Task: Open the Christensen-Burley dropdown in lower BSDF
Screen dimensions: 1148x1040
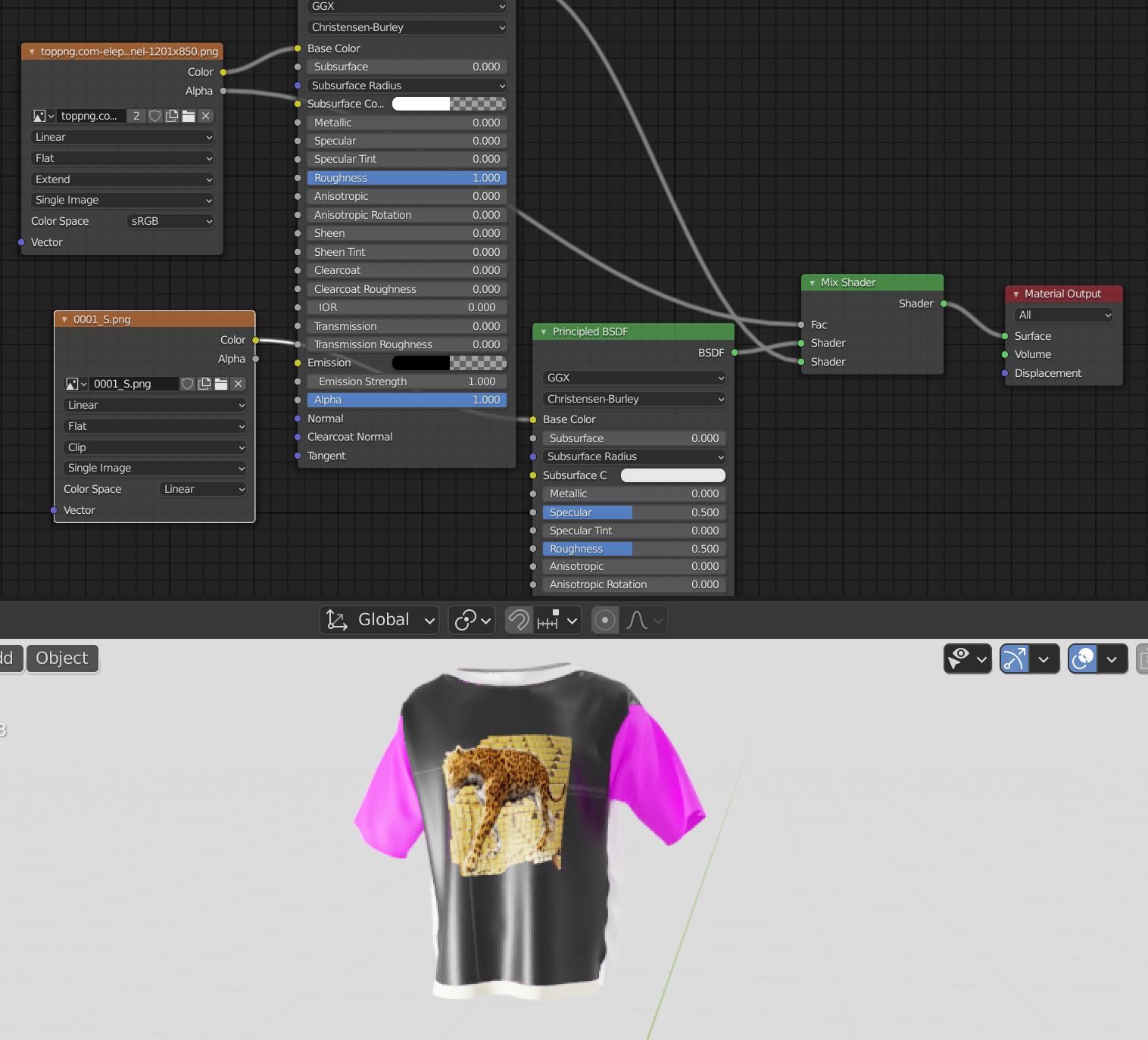Action: click(635, 399)
